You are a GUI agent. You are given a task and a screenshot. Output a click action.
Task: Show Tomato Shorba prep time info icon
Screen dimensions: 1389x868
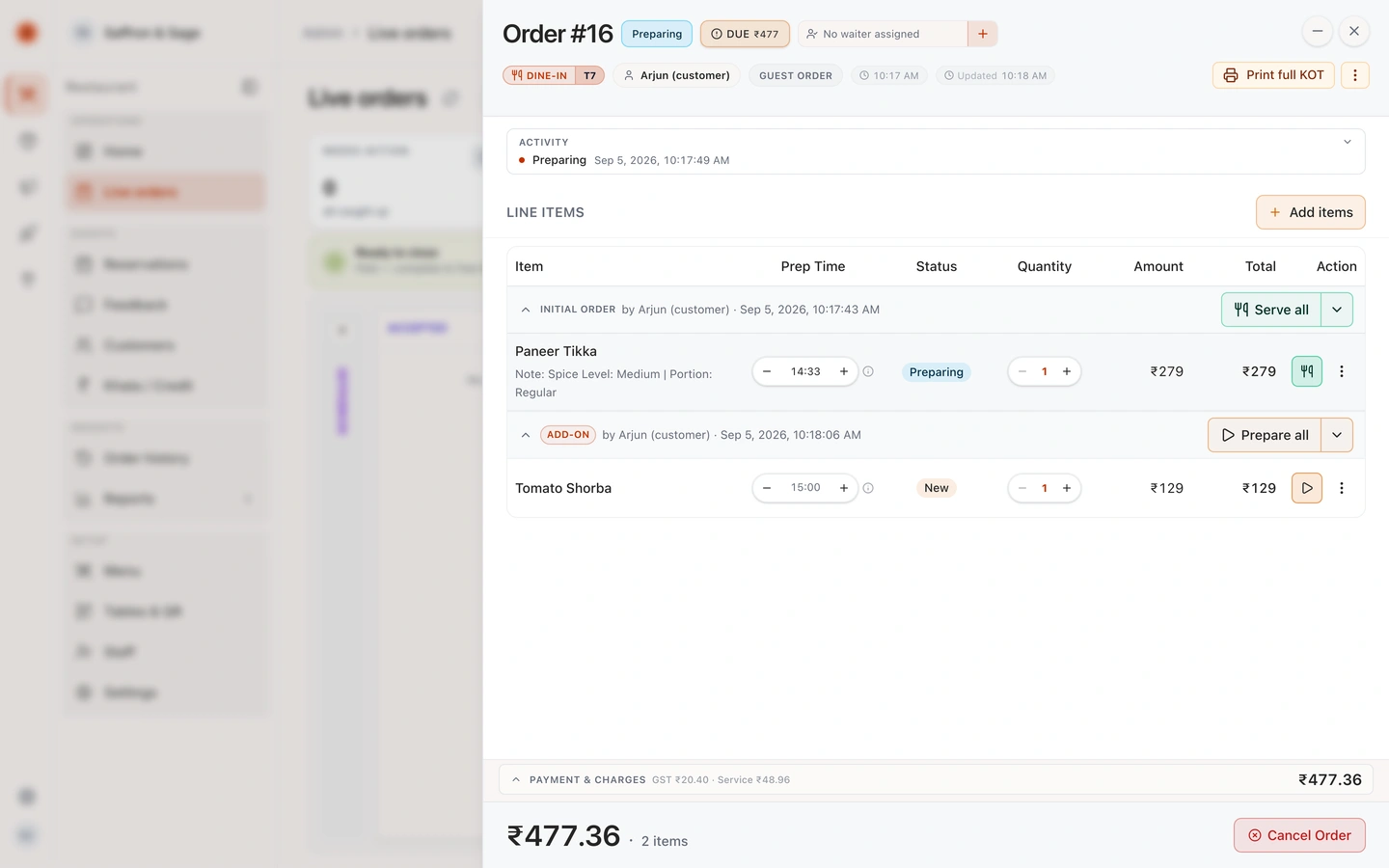point(868,488)
